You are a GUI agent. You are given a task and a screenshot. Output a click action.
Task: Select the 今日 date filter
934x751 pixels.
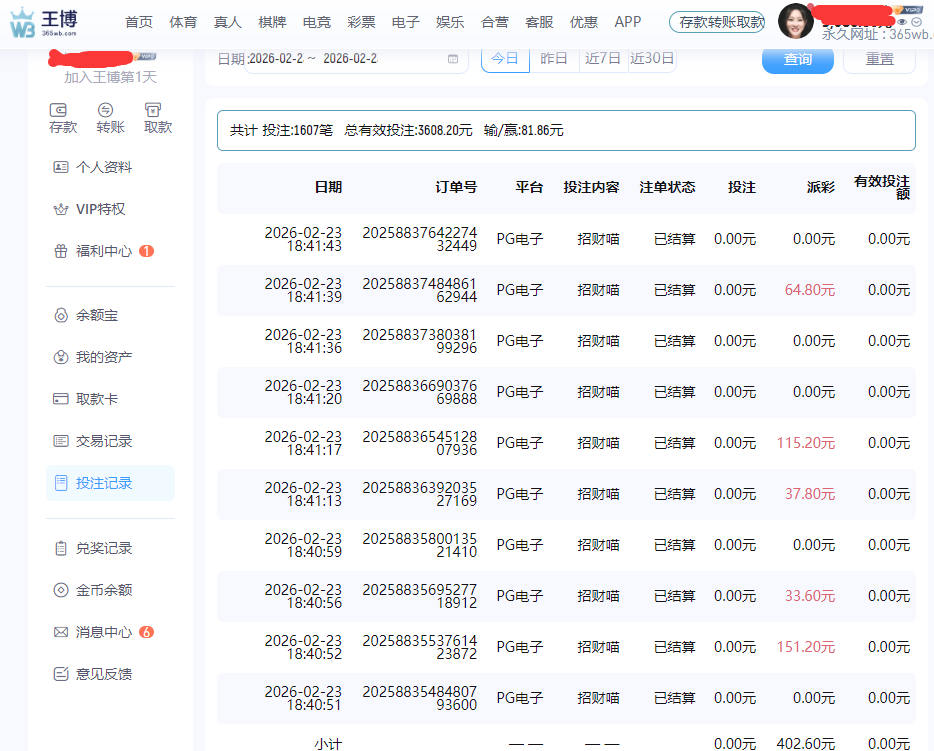click(506, 59)
